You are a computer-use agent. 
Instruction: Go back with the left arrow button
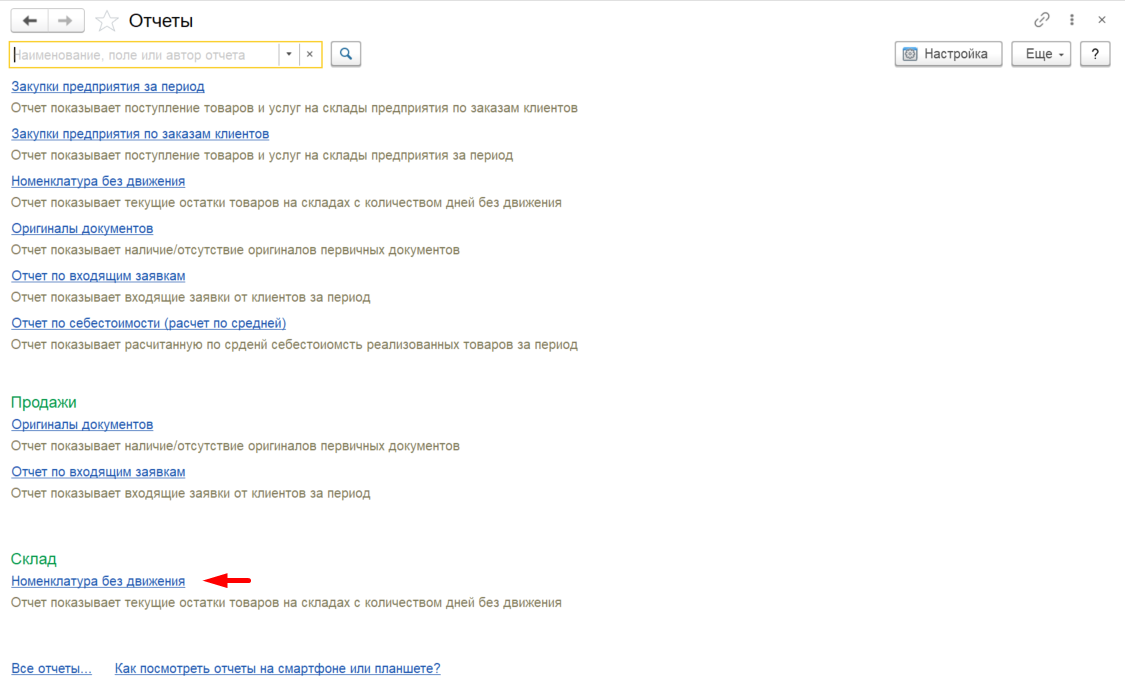pyautogui.click(x=29, y=21)
